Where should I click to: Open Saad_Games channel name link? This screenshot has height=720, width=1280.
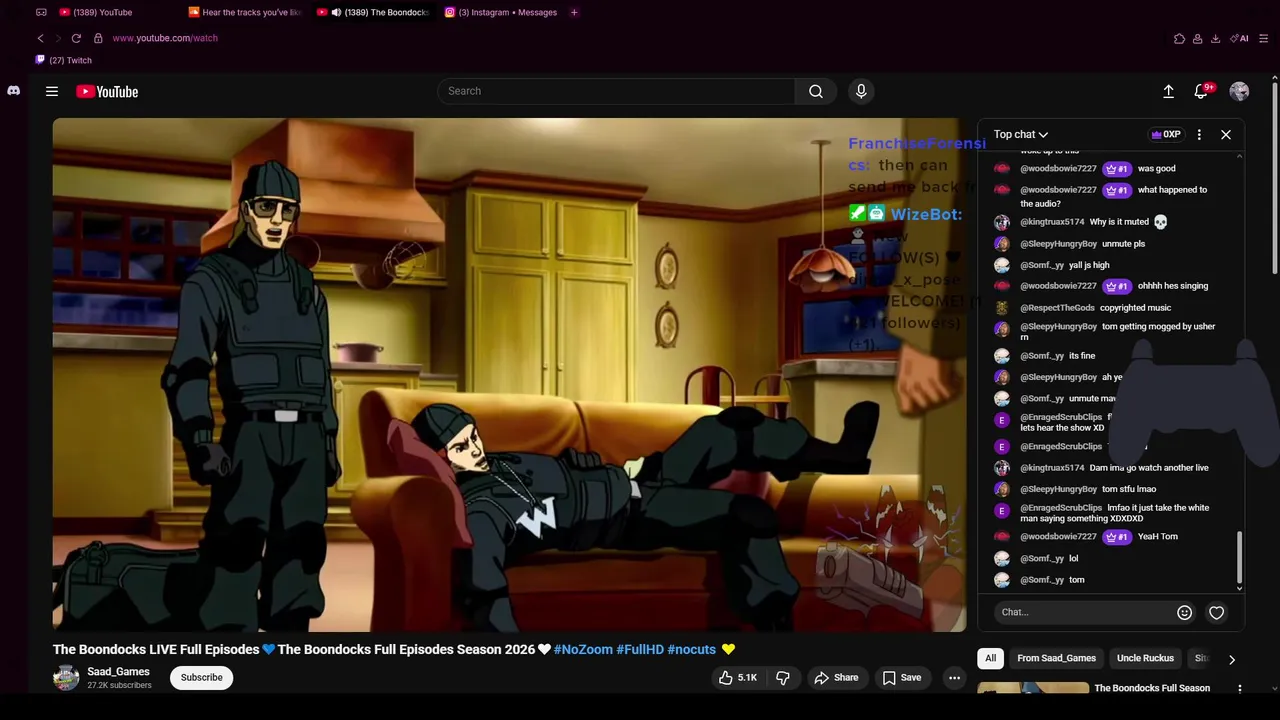[x=118, y=672]
